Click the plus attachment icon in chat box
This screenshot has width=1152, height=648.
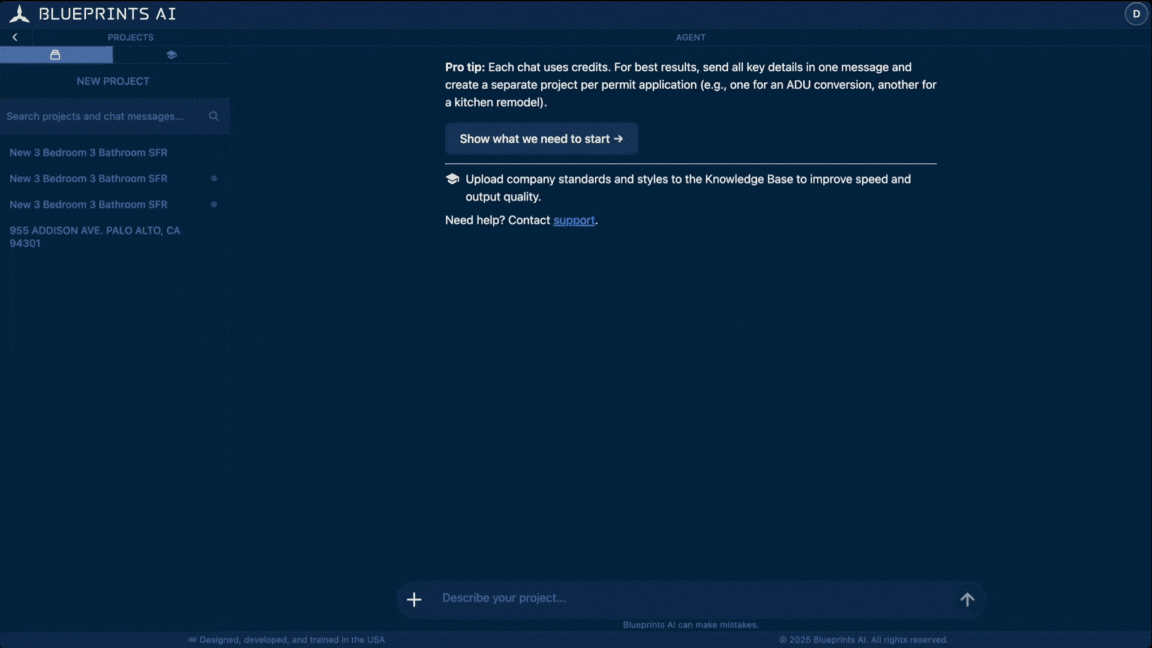pos(414,599)
